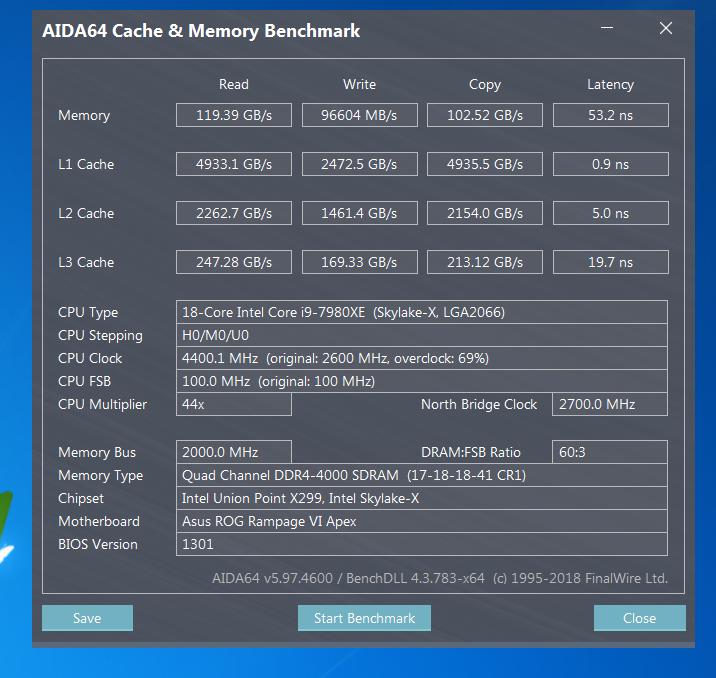Click CPU Stepping field H0/M0/U0
Image resolution: width=716 pixels, height=678 pixels.
pyautogui.click(x=422, y=335)
